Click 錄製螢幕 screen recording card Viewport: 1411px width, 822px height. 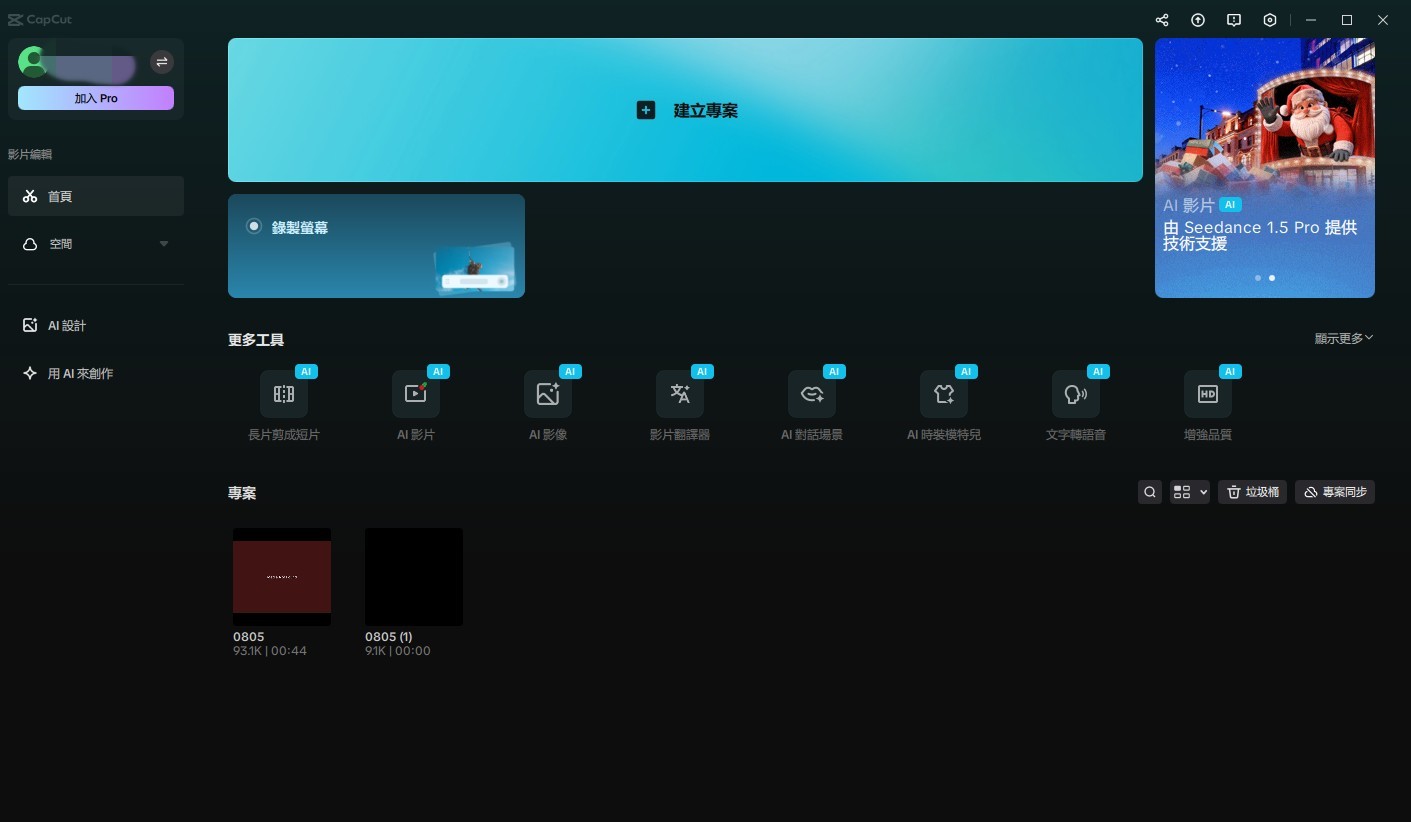pyautogui.click(x=376, y=246)
